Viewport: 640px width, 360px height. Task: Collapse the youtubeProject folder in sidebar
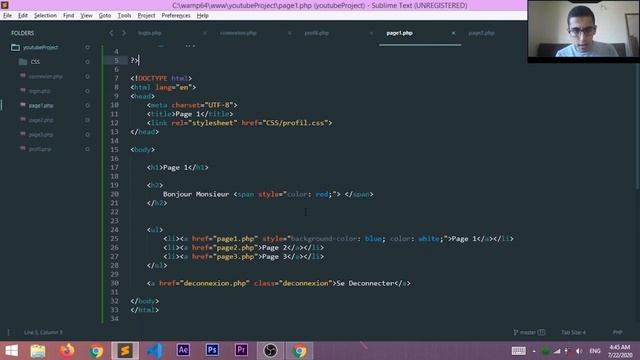pos(16,47)
